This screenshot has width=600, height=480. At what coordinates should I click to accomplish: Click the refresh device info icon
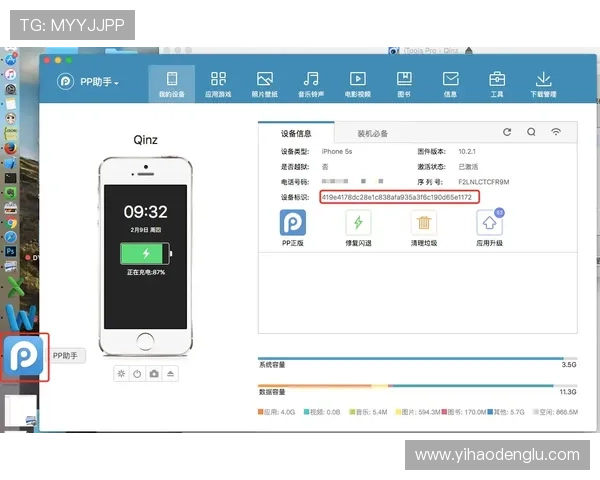pyautogui.click(x=507, y=132)
